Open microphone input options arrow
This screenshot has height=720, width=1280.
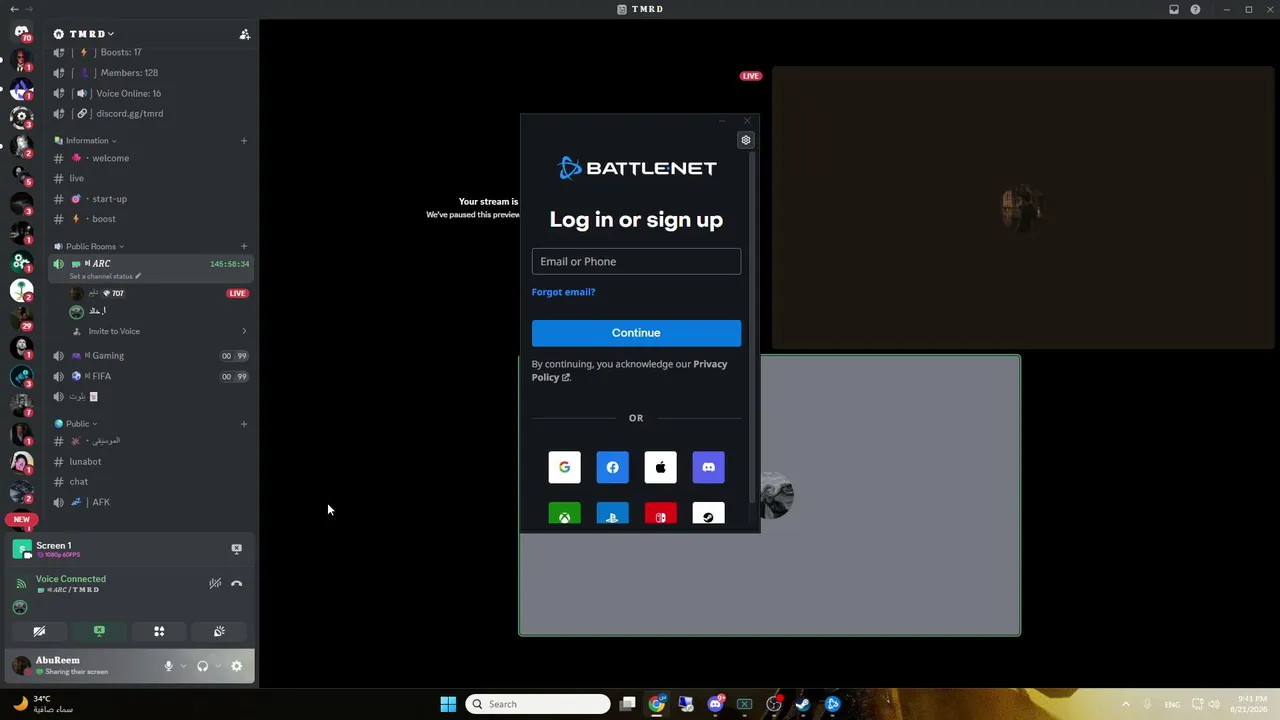pyautogui.click(x=183, y=666)
